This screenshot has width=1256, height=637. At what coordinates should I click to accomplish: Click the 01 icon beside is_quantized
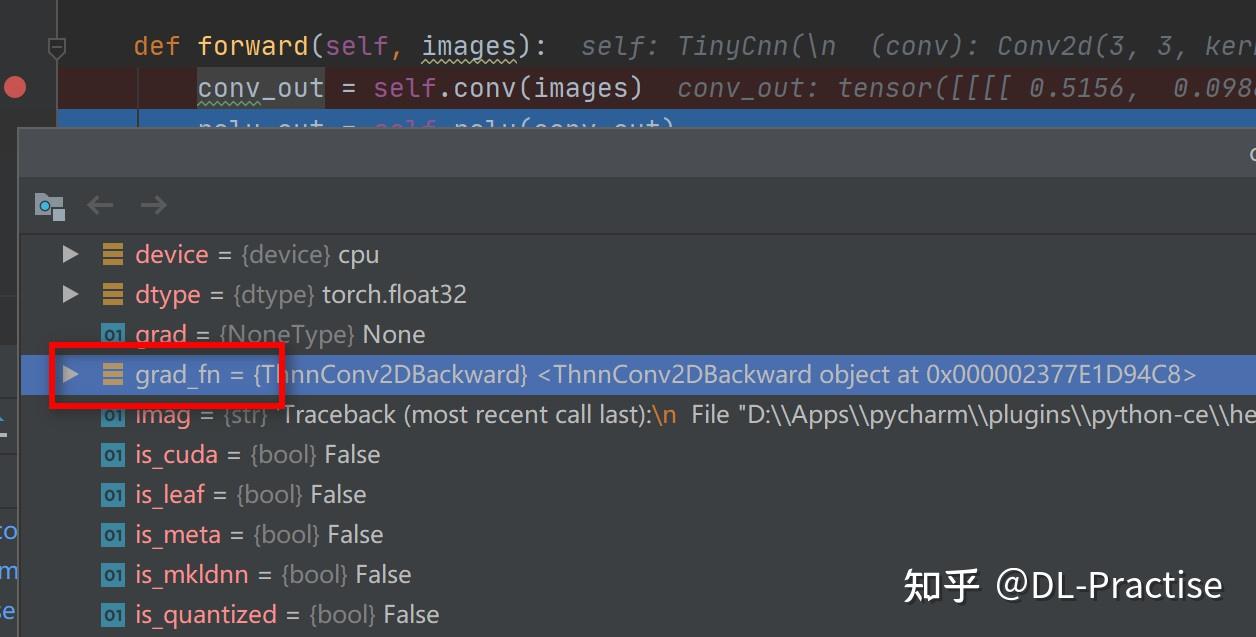pos(111,614)
